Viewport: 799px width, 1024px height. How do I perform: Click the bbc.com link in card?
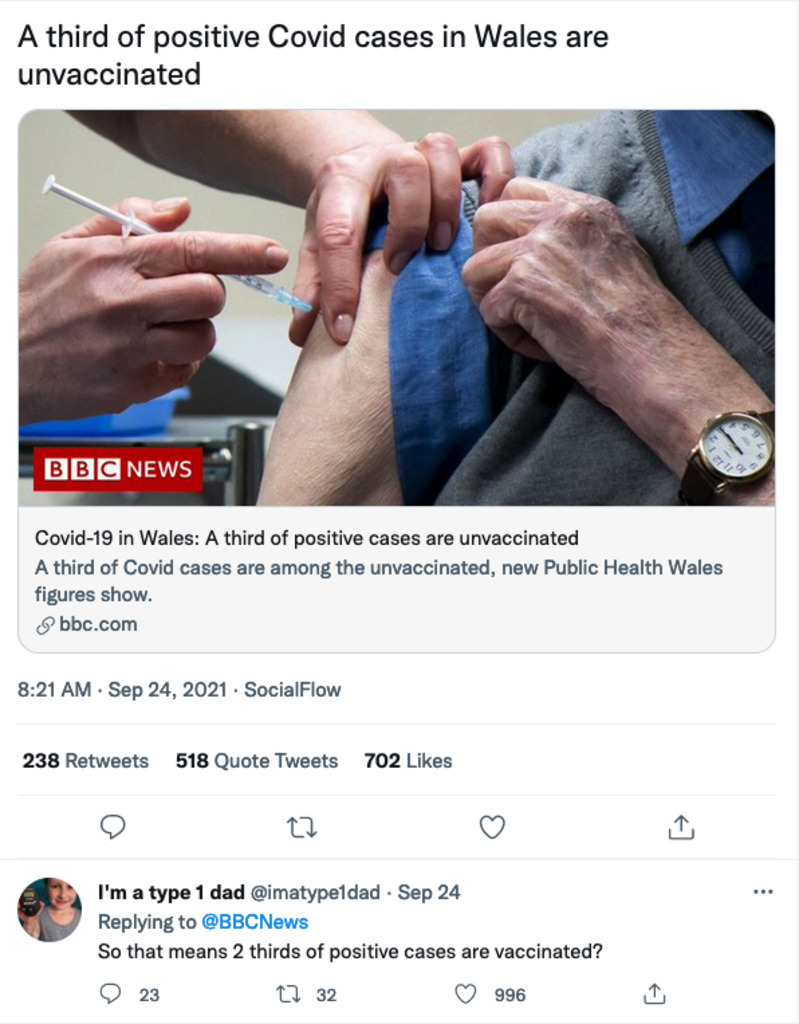click(x=97, y=625)
